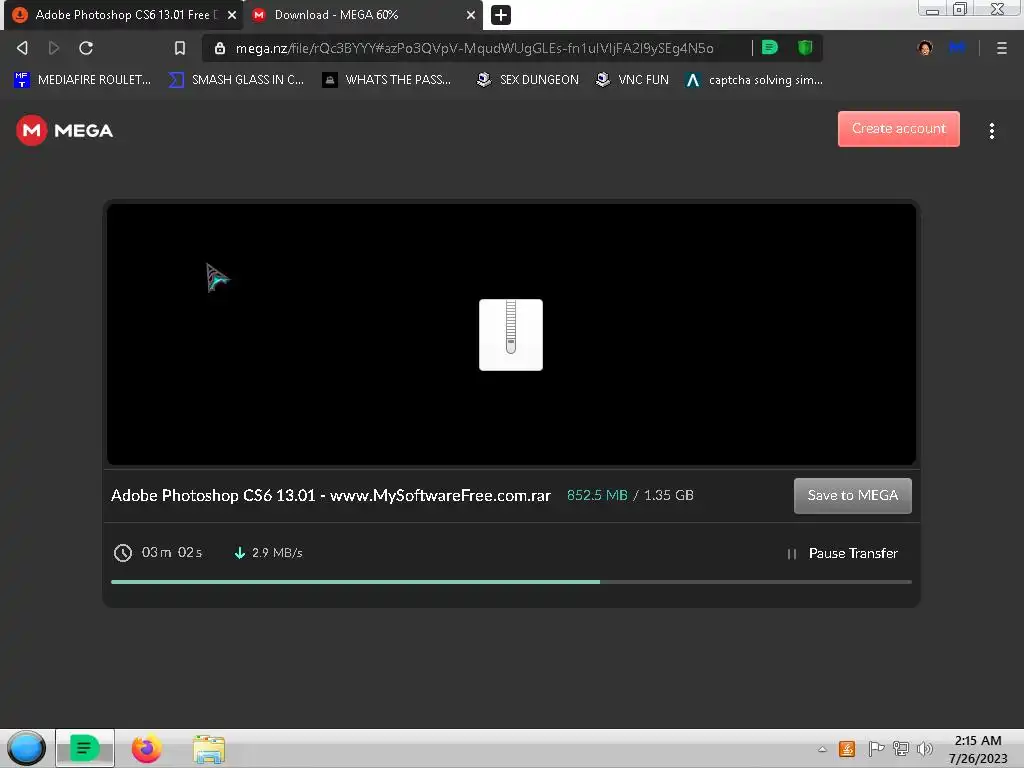Open the browser profile avatar
1024x768 pixels.
(925, 48)
